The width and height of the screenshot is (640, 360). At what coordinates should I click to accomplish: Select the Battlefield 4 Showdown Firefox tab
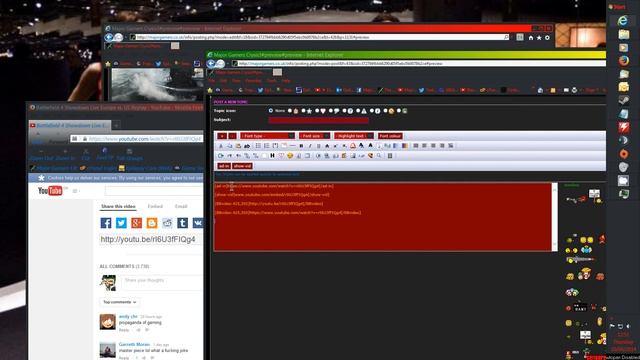point(69,125)
